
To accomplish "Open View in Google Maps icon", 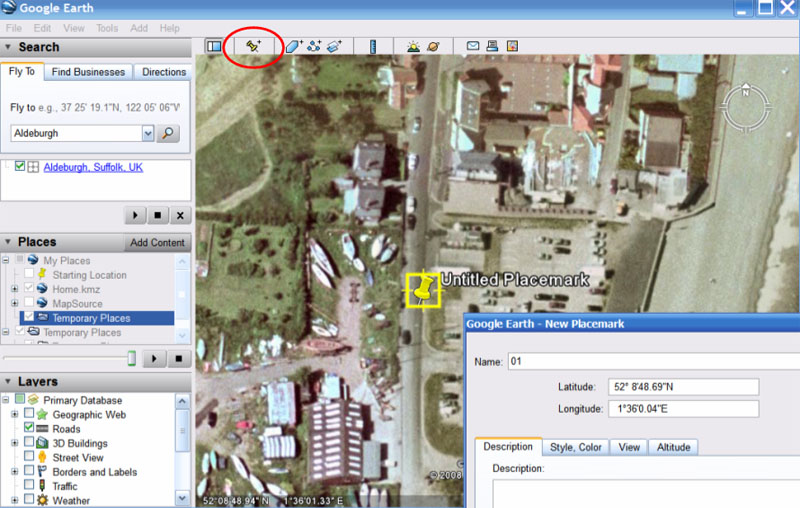I will 512,46.
